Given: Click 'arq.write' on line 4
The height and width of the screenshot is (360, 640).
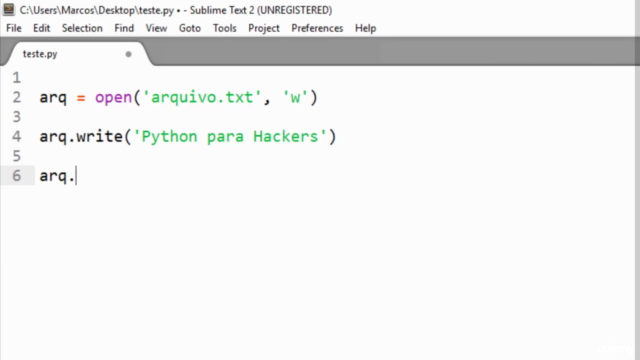Looking at the screenshot, I should point(81,137).
